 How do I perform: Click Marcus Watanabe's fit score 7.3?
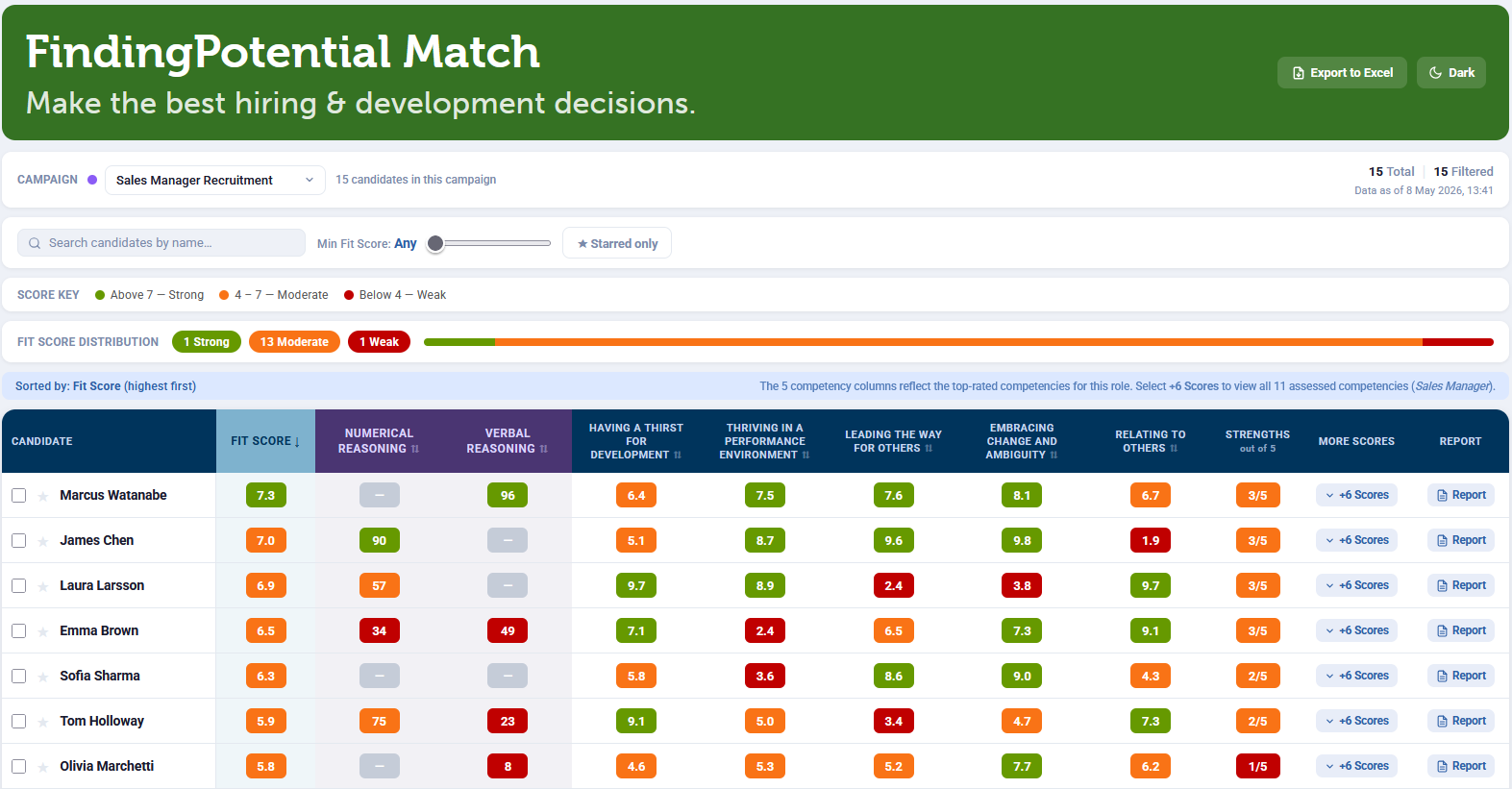click(x=266, y=496)
